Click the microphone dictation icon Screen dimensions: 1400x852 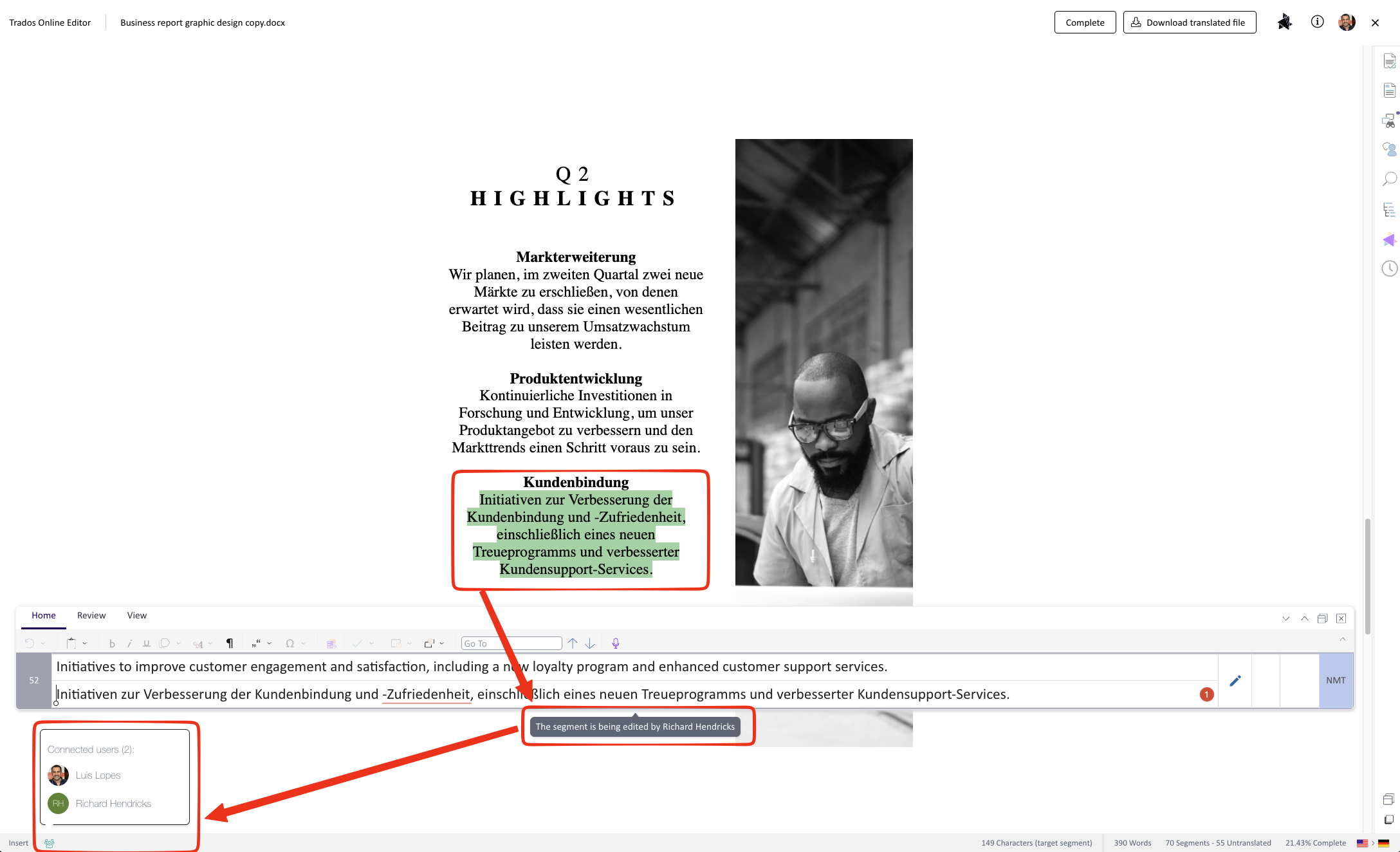click(x=616, y=644)
